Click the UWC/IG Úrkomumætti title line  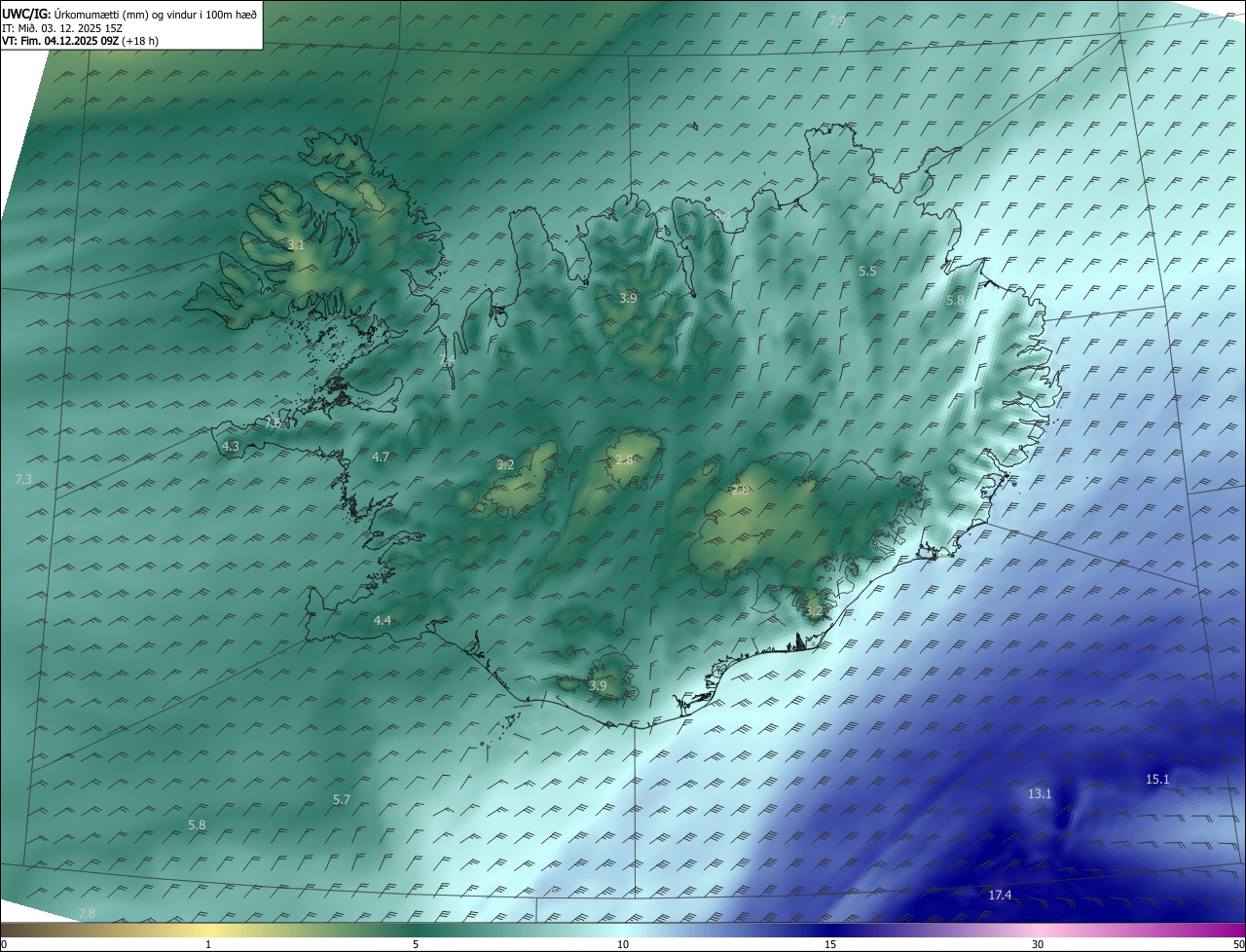click(129, 15)
